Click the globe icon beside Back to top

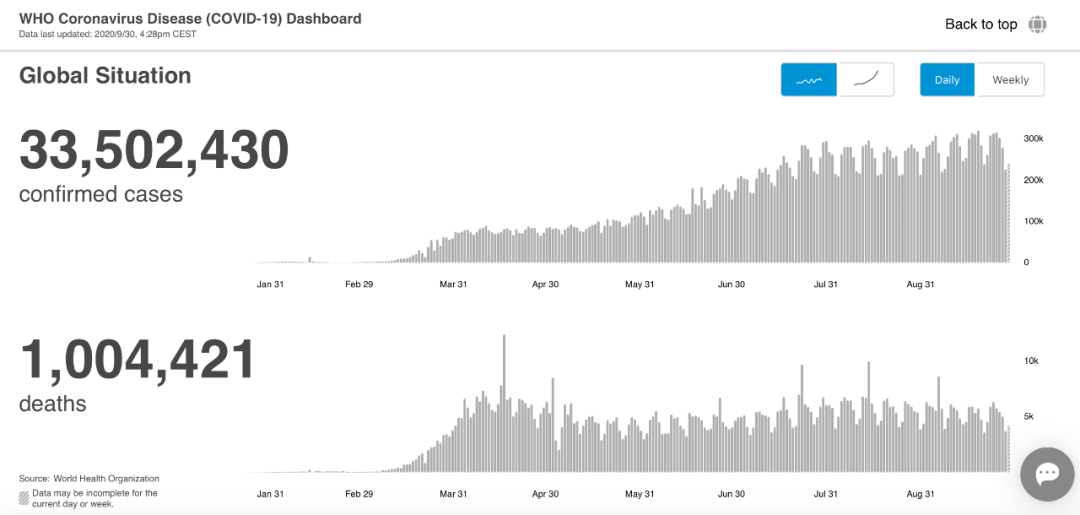pyautogui.click(x=1037, y=25)
